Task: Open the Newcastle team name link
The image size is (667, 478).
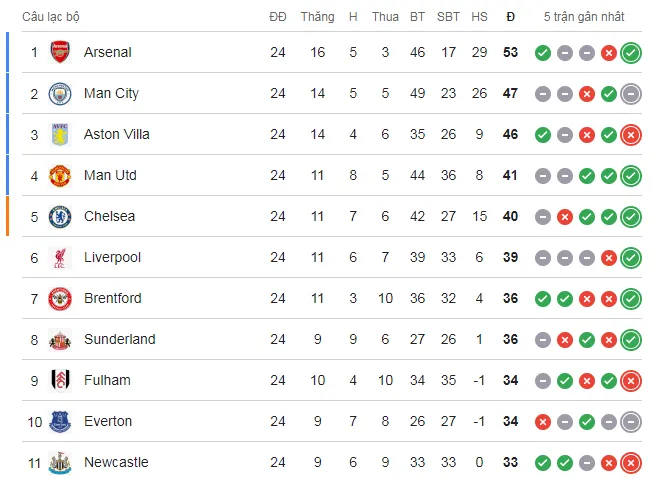Action: (116, 462)
